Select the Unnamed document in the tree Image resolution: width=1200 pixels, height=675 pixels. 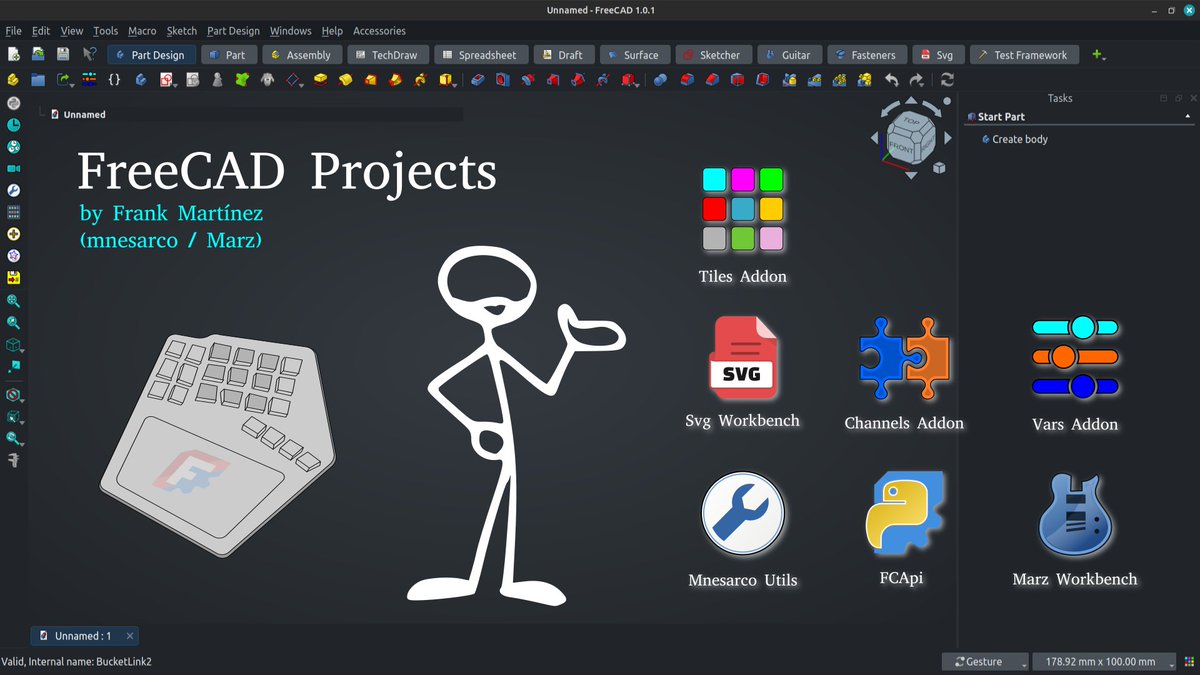point(84,114)
